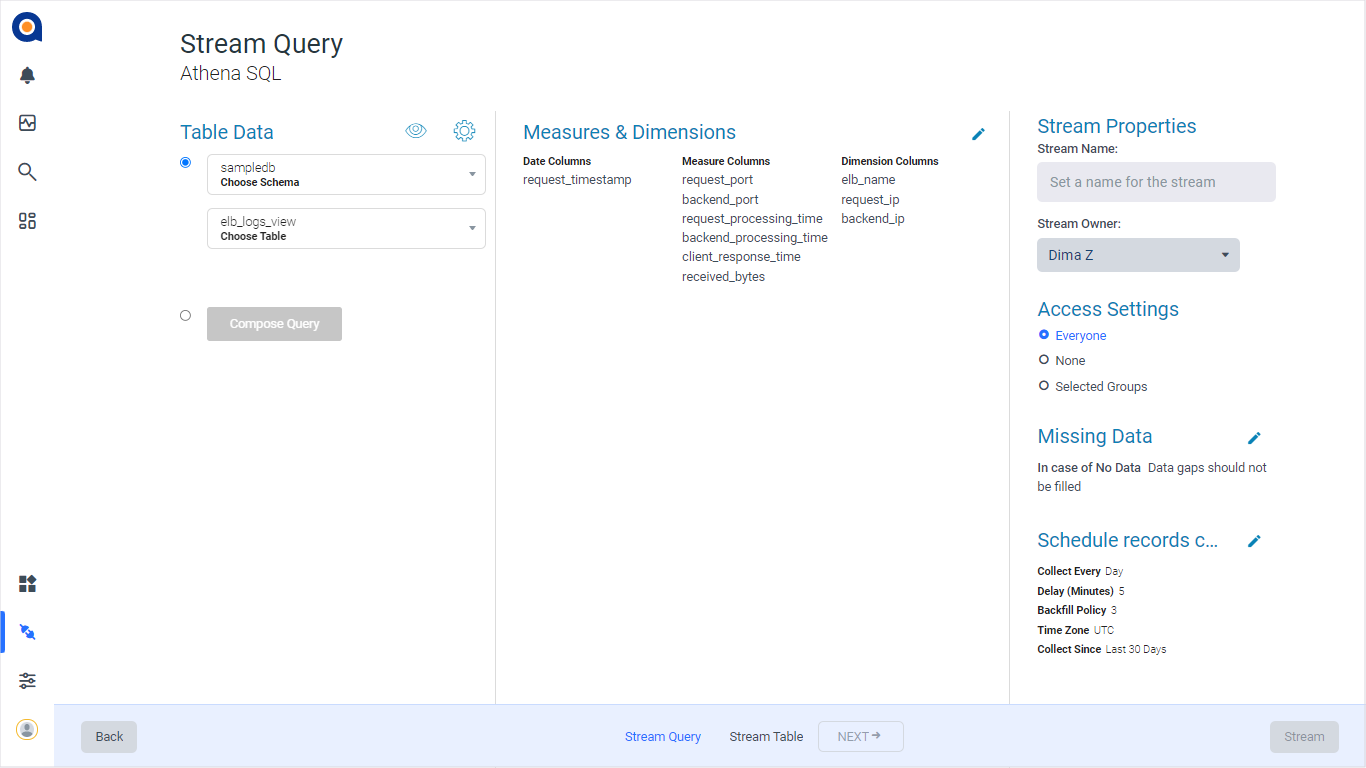Edit Measures & Dimensions with pencil icon
The image size is (1366, 768).
tap(978, 134)
